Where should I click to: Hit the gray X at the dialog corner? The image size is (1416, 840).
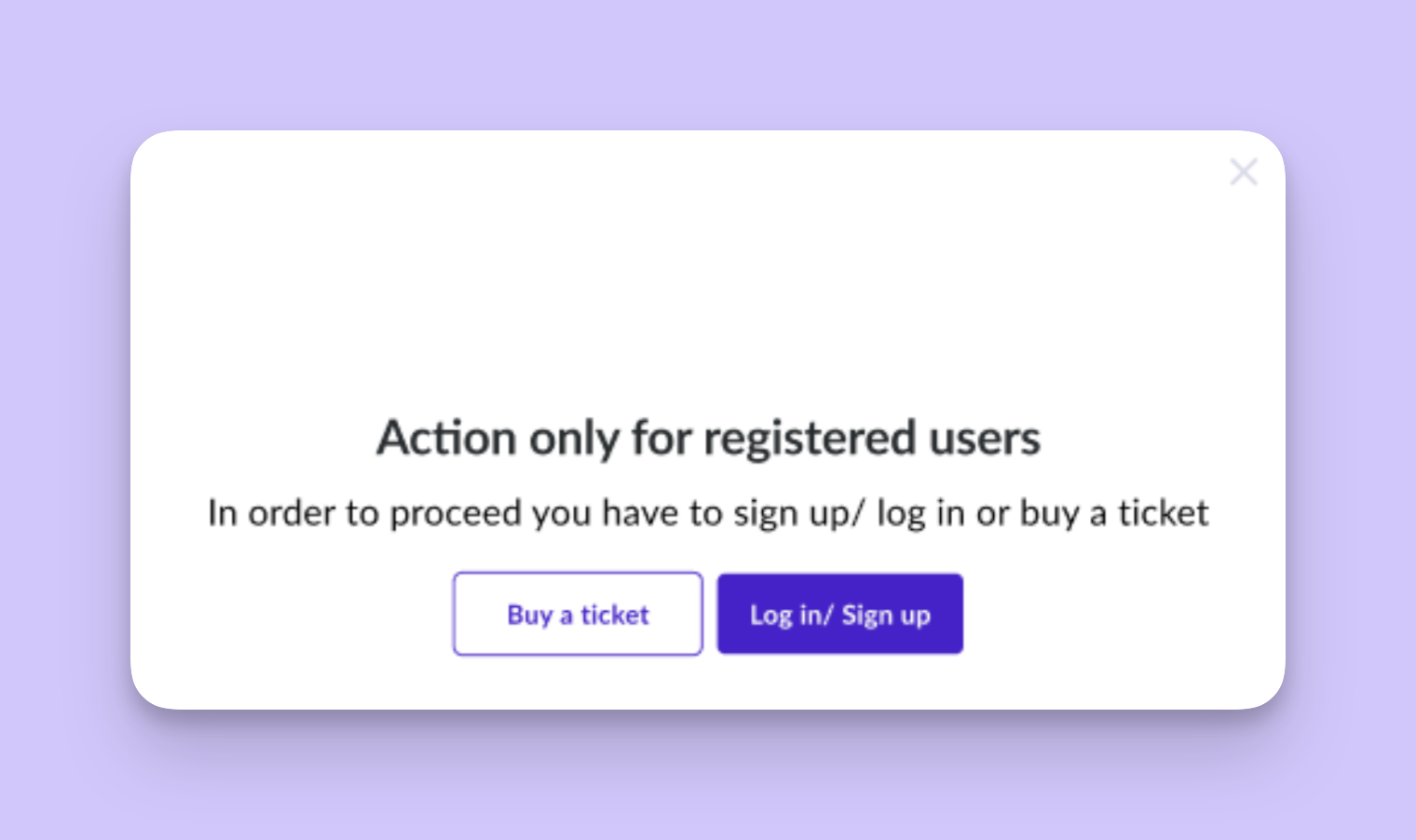pos(1244,172)
